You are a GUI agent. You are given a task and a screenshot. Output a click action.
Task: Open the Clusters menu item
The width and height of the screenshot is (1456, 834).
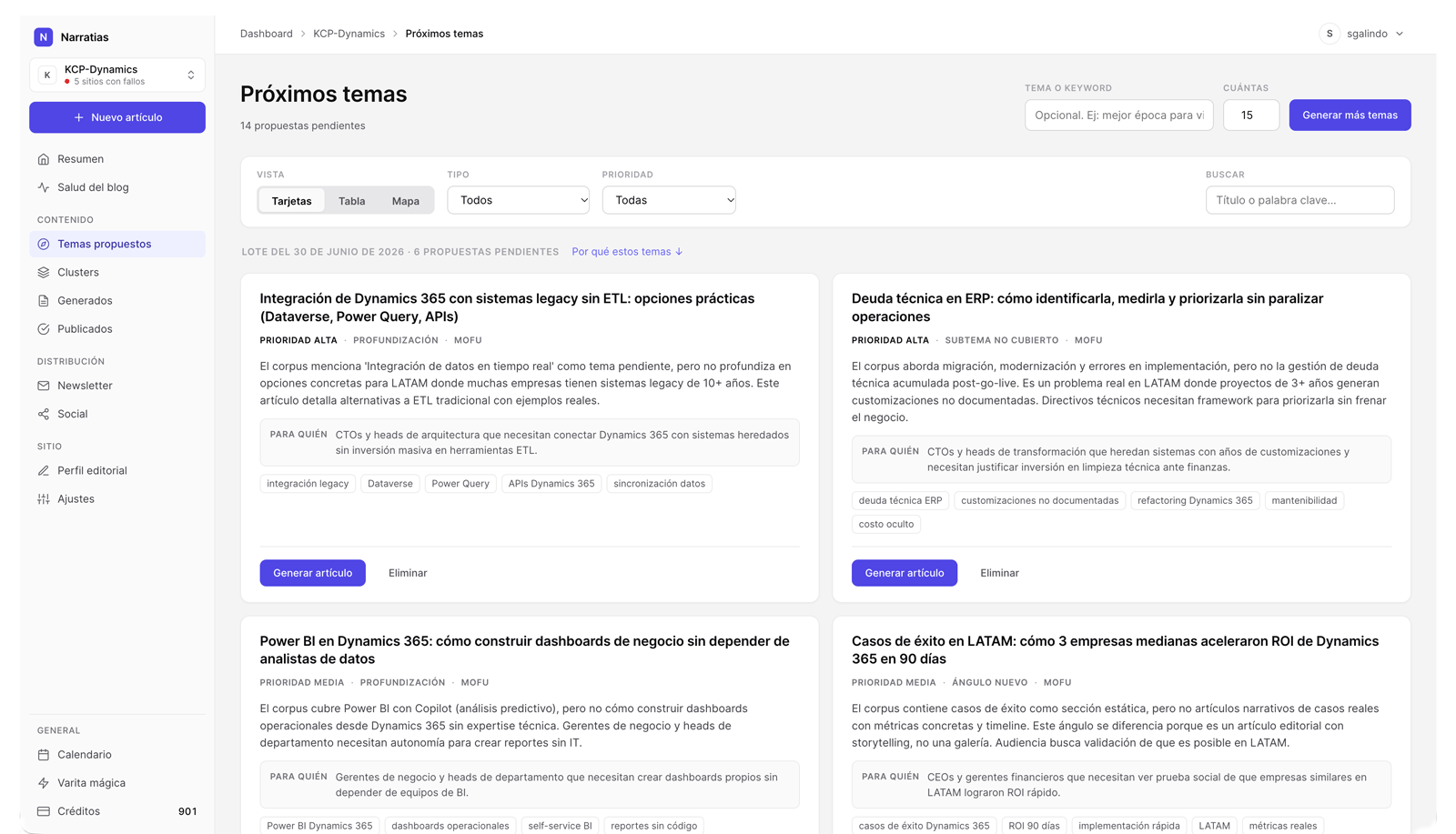click(117, 272)
